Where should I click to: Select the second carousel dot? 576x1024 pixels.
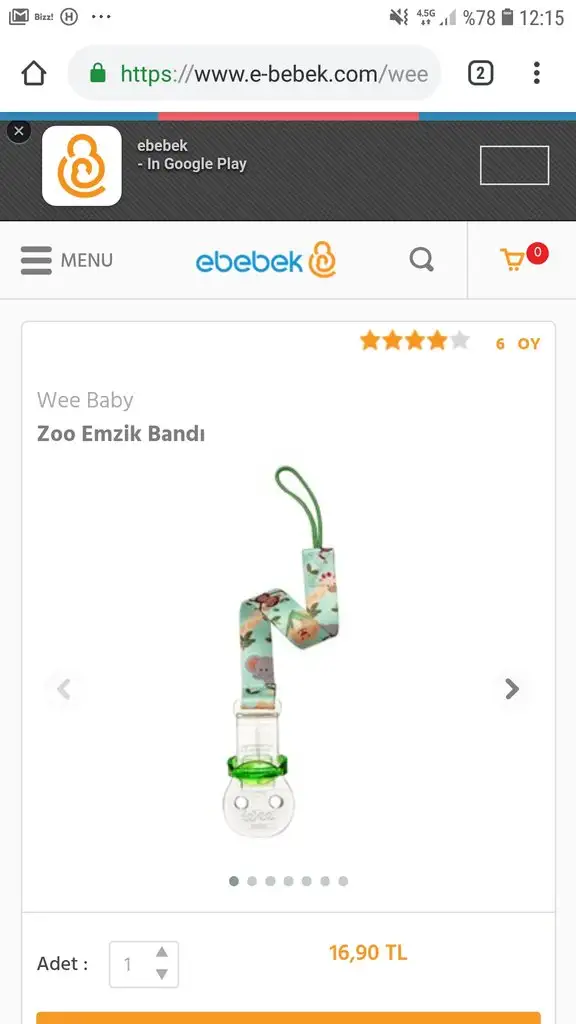[252, 881]
